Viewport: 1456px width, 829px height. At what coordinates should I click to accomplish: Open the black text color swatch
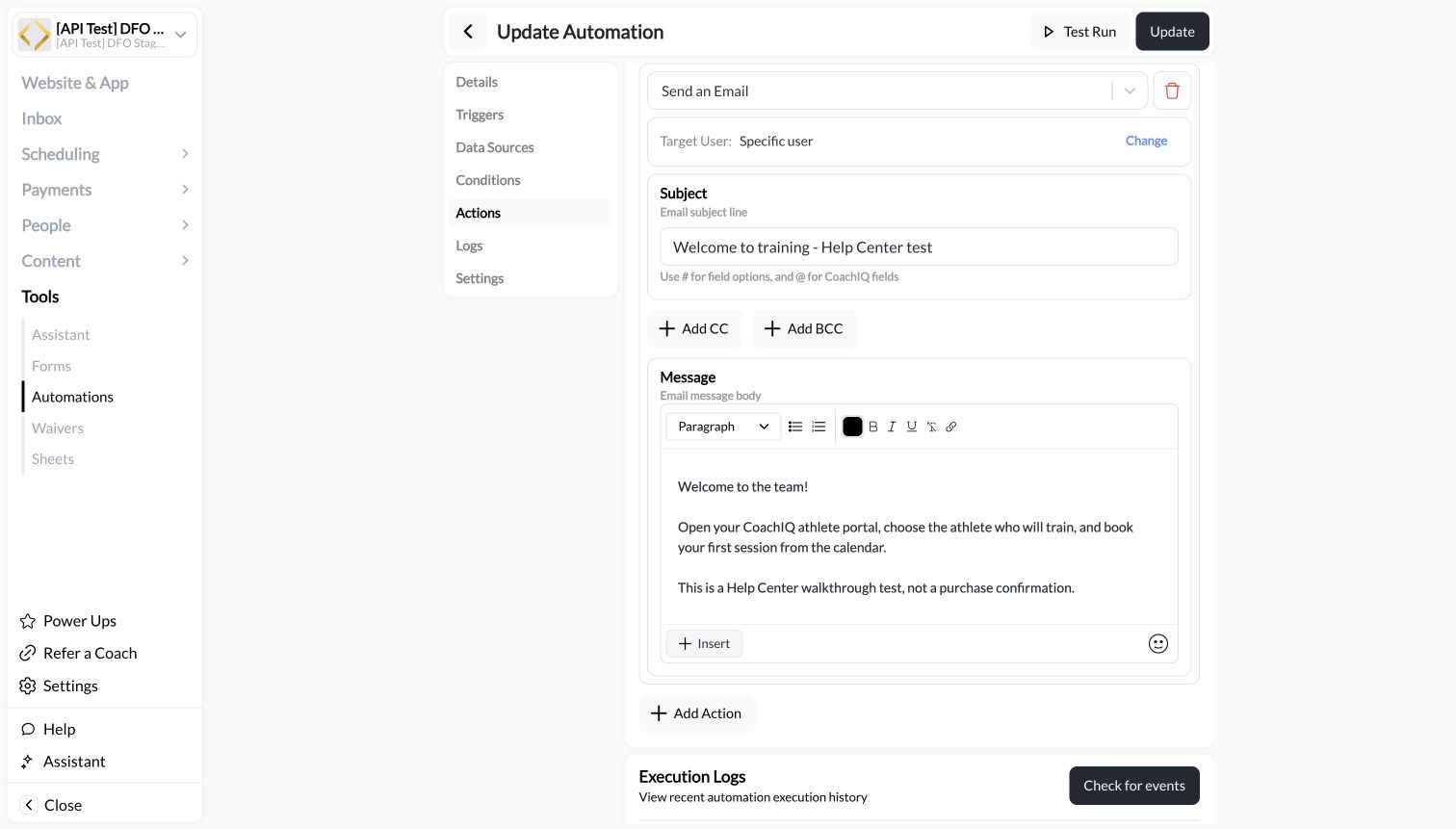pyautogui.click(x=852, y=427)
